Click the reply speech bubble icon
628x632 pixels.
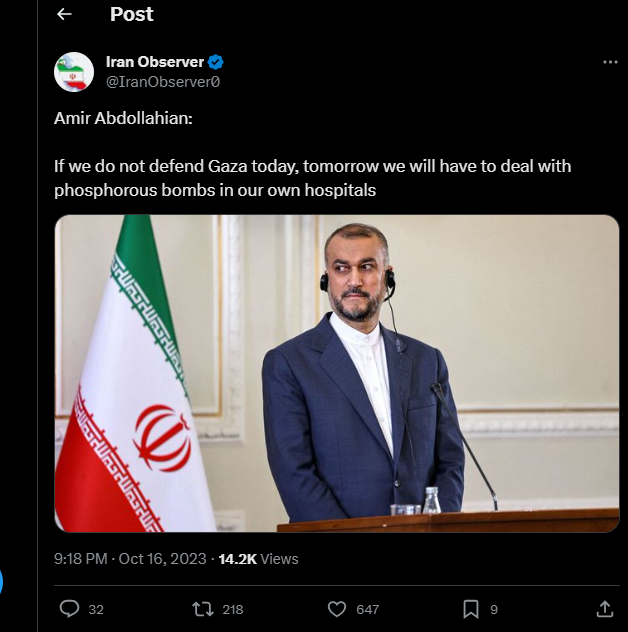pos(69,608)
